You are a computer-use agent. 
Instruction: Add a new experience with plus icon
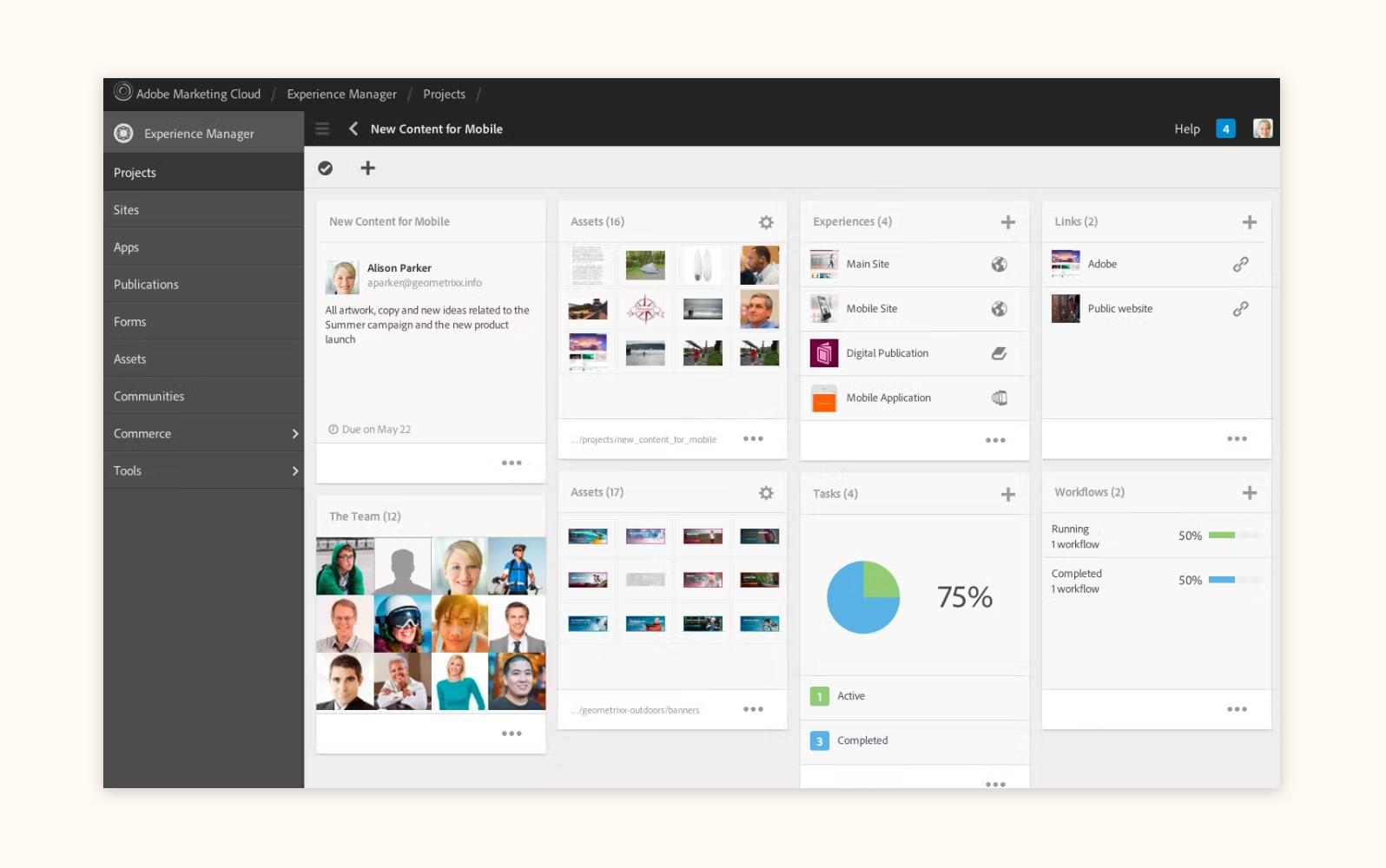tap(1007, 222)
